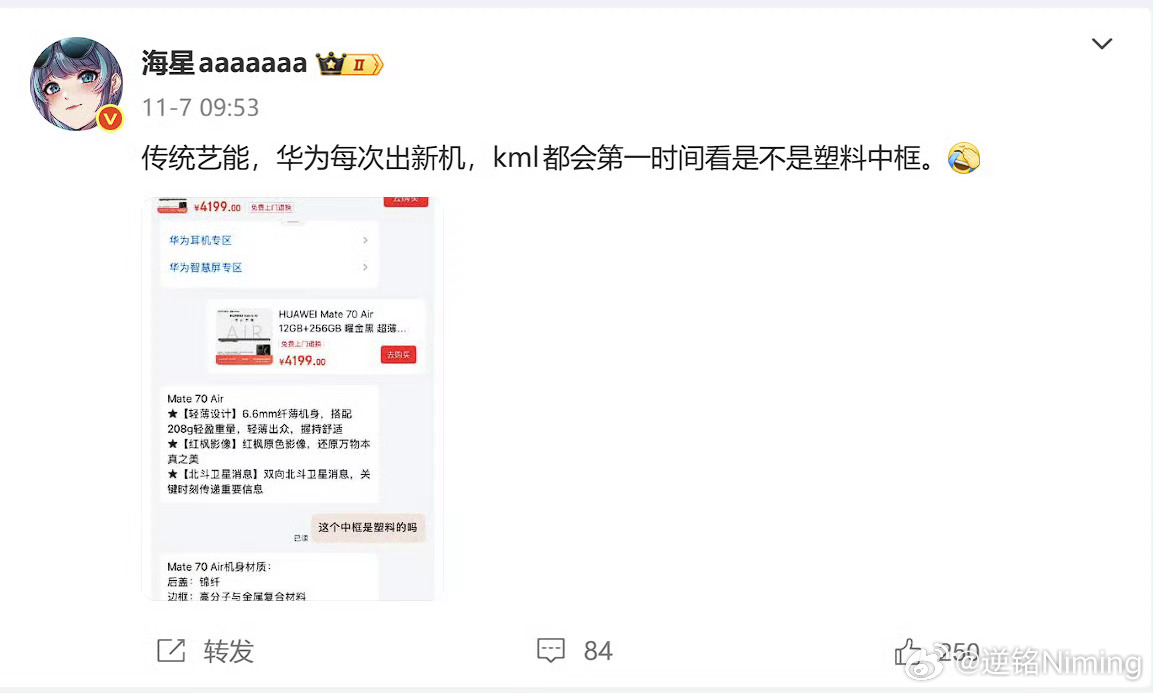Screen dimensions: 1153x693
Task: Open the attached chat screenshot image
Action: pos(292,399)
